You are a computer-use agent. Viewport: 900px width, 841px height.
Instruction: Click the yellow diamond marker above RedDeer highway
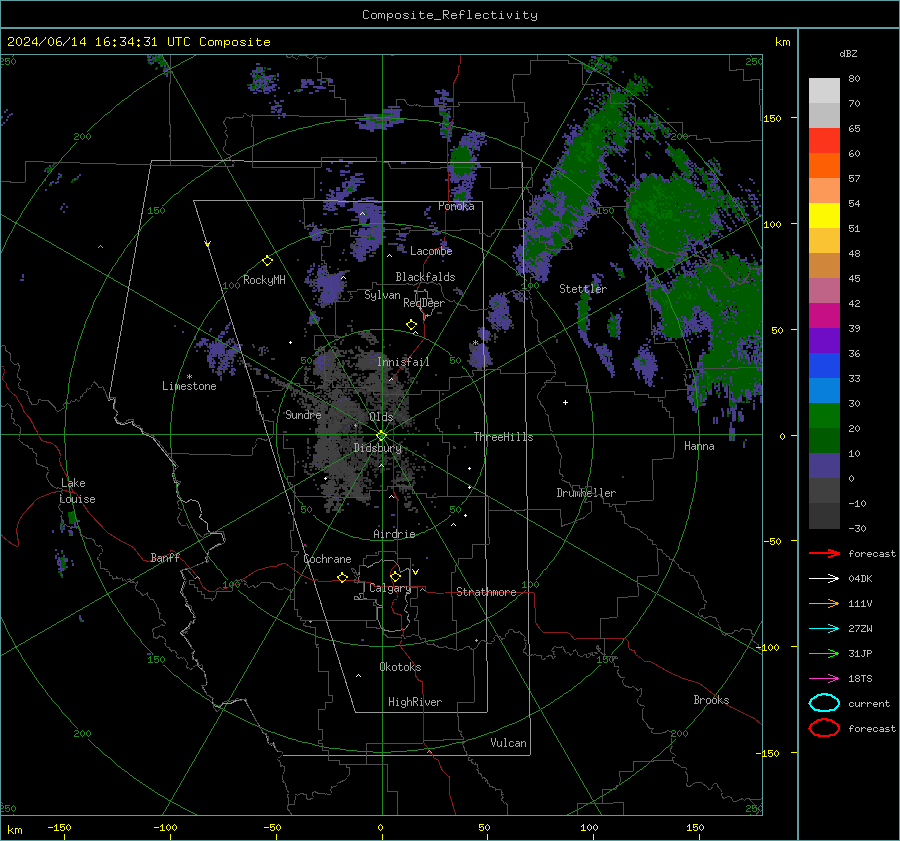pyautogui.click(x=411, y=325)
